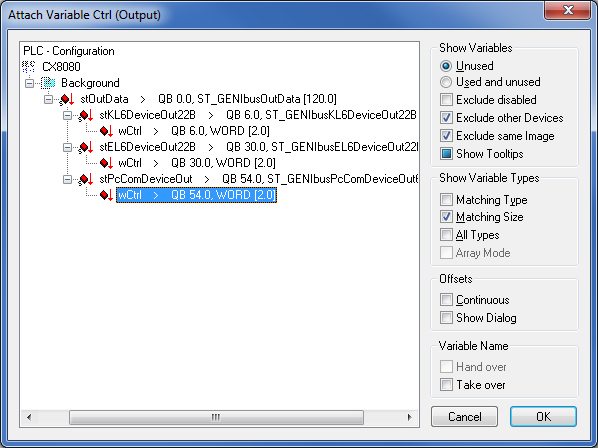Image resolution: width=598 pixels, height=448 pixels.
Task: Select wCtrl QB 6.0 WORD row
Action: pos(194,131)
